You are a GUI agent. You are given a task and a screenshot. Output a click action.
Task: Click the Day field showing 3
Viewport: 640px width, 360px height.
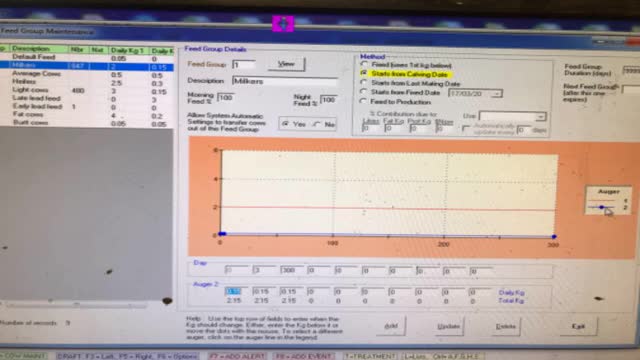point(263,270)
